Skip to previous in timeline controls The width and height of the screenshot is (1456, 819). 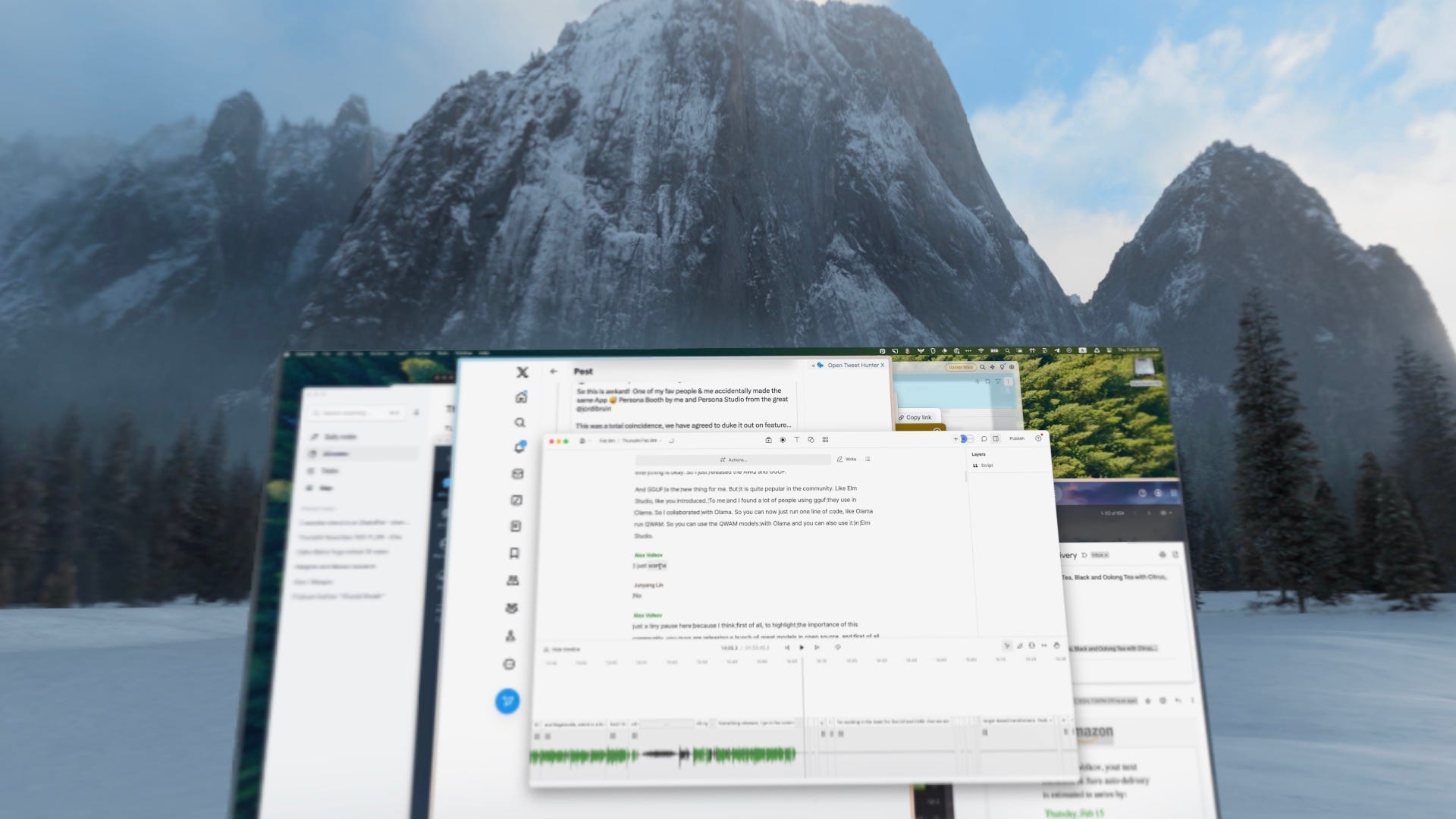pos(787,648)
